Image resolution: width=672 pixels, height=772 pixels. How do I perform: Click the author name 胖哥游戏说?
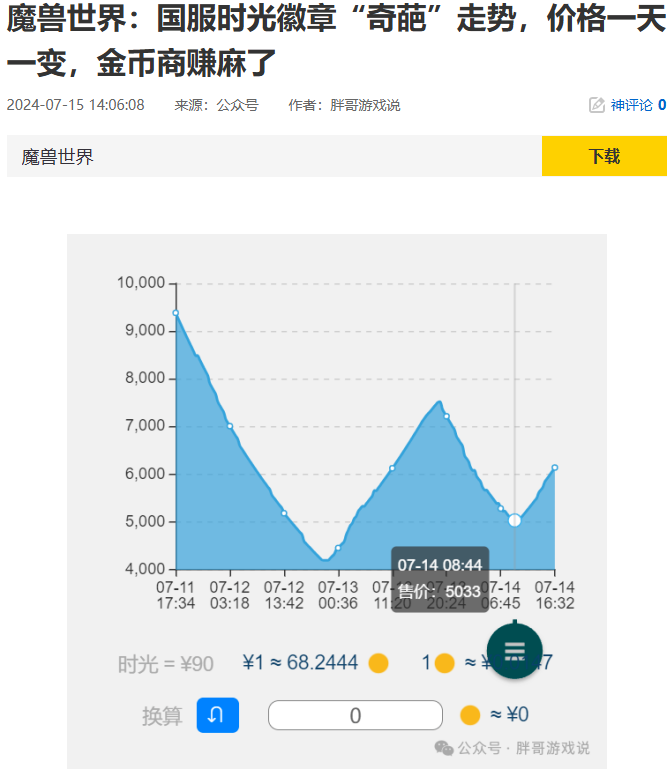(x=365, y=105)
